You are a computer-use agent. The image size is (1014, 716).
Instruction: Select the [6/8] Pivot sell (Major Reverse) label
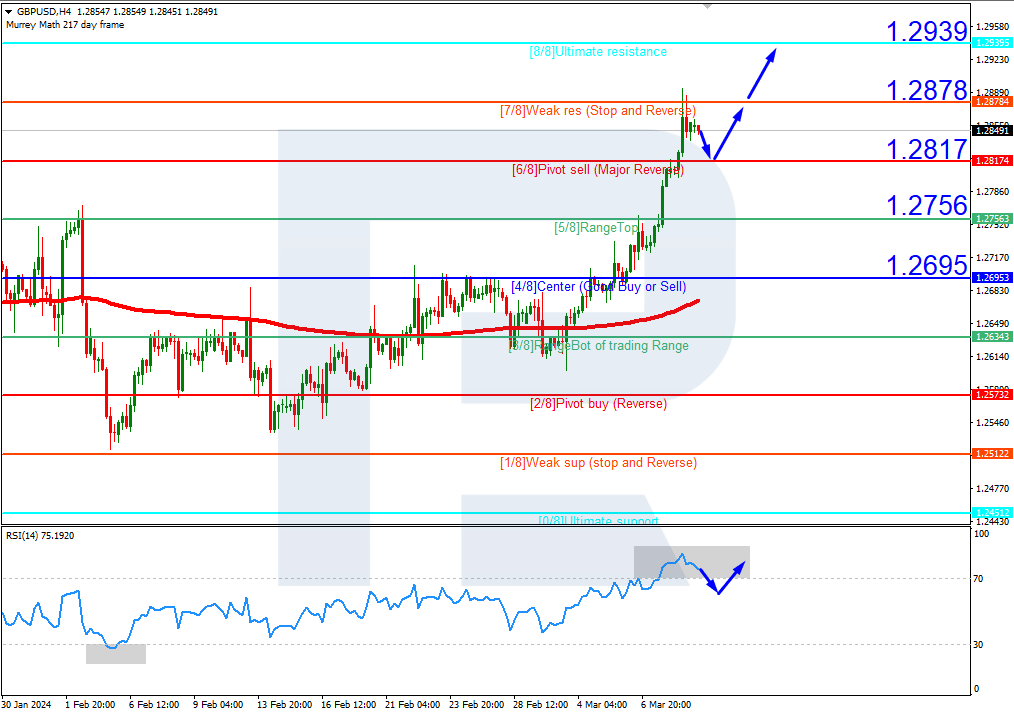600,170
